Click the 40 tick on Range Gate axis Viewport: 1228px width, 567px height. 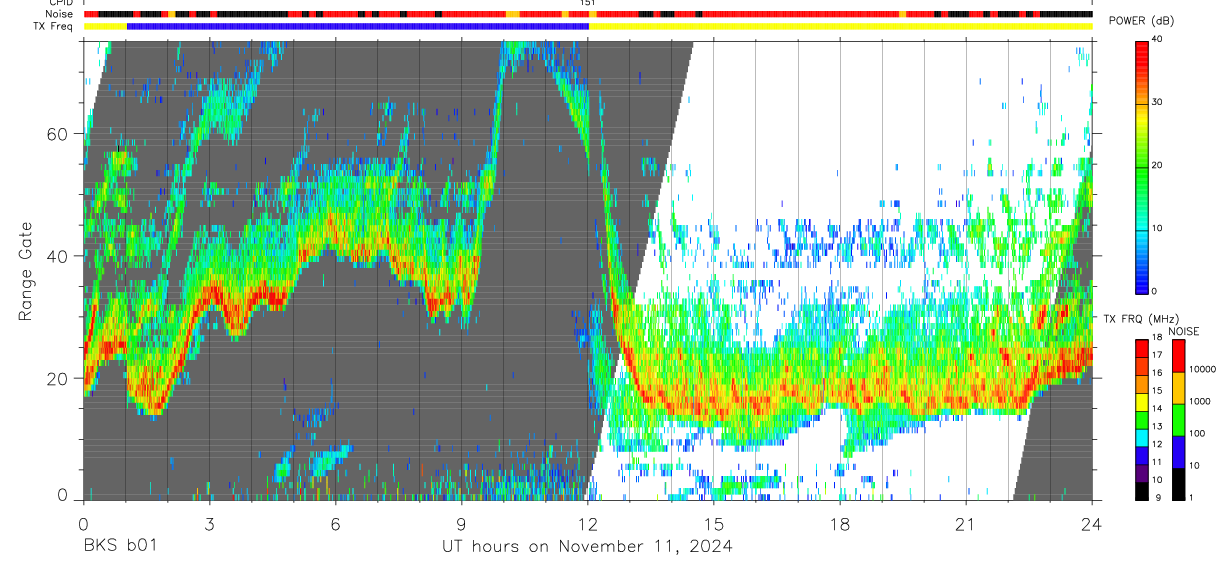pyautogui.click(x=59, y=256)
